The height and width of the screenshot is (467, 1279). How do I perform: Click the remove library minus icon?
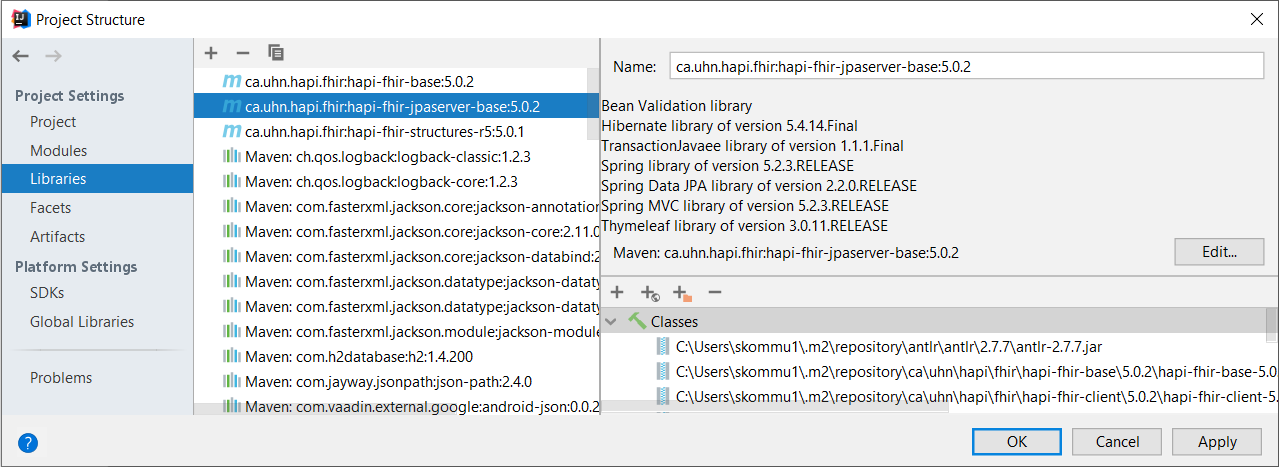click(x=242, y=52)
